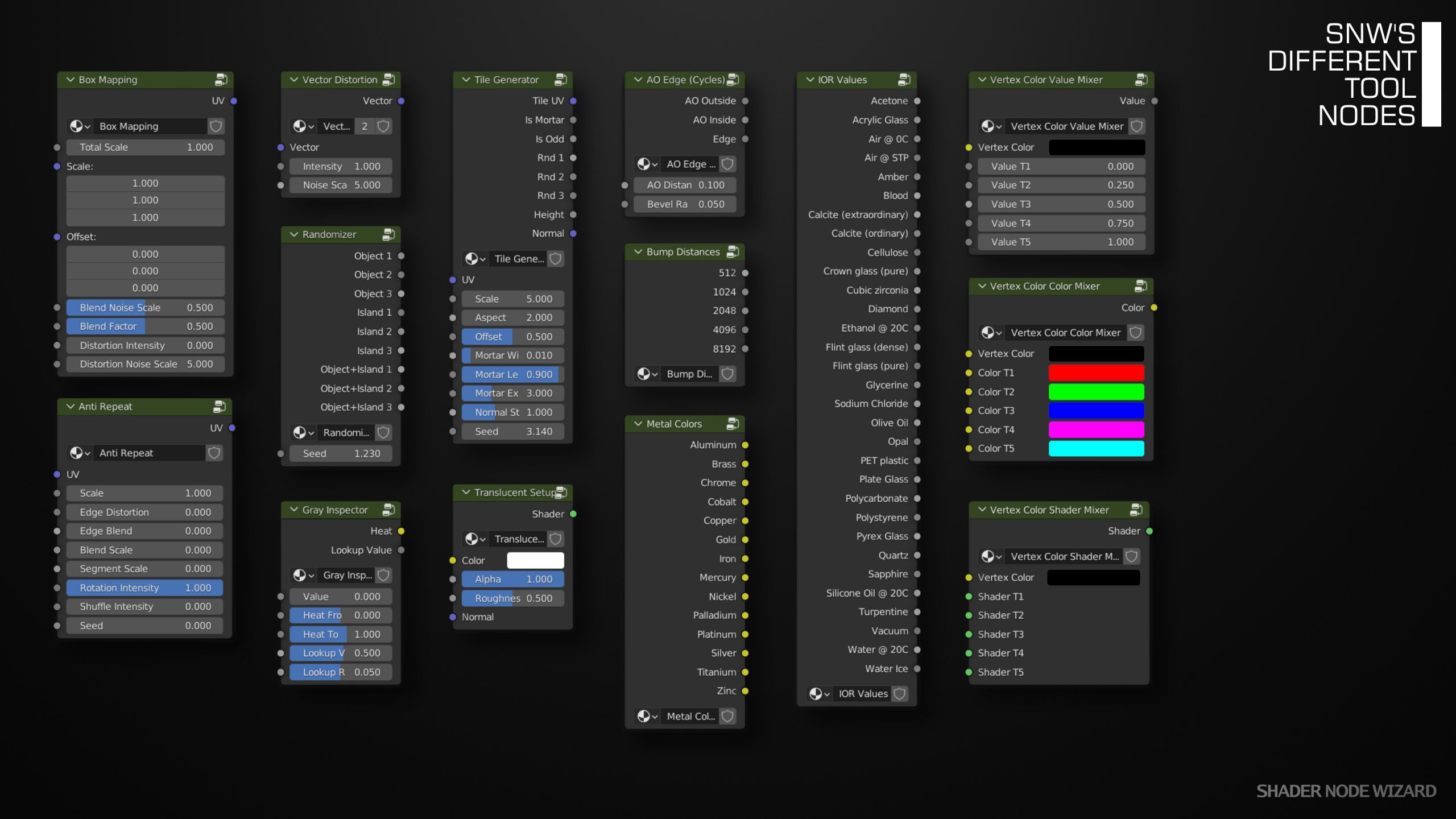Click the node group icon on Bump Distances header
1456x819 pixels.
(733, 251)
